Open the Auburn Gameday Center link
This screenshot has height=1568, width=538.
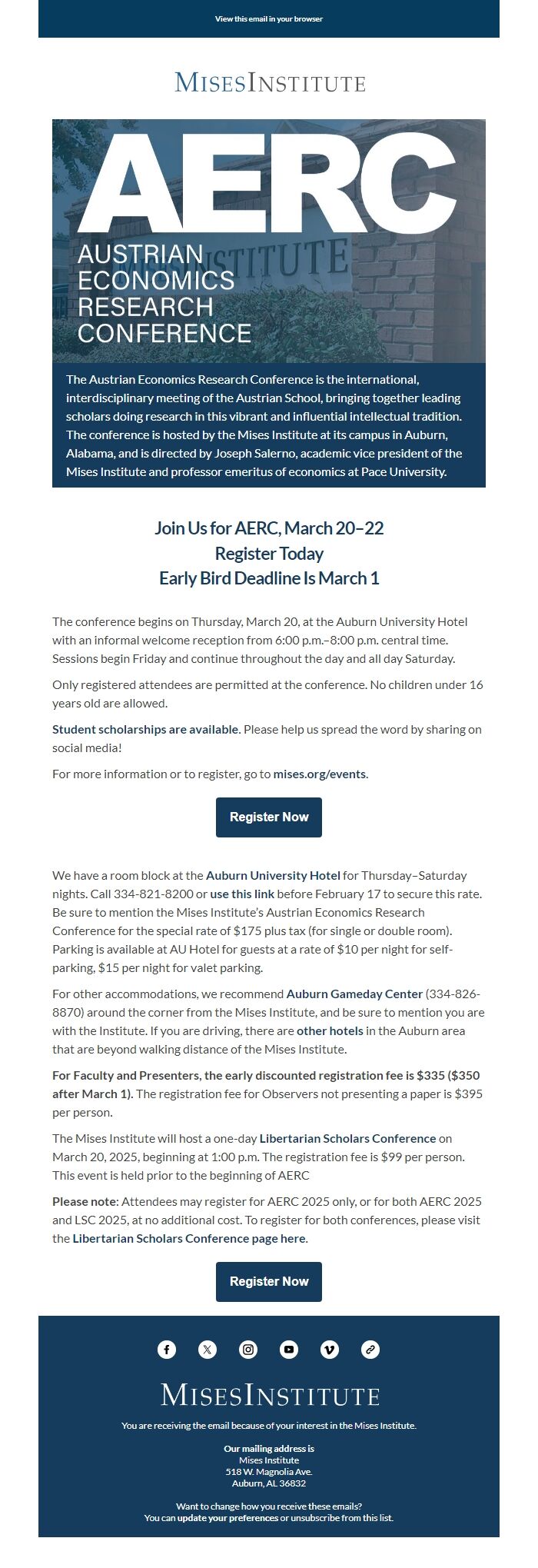click(354, 994)
